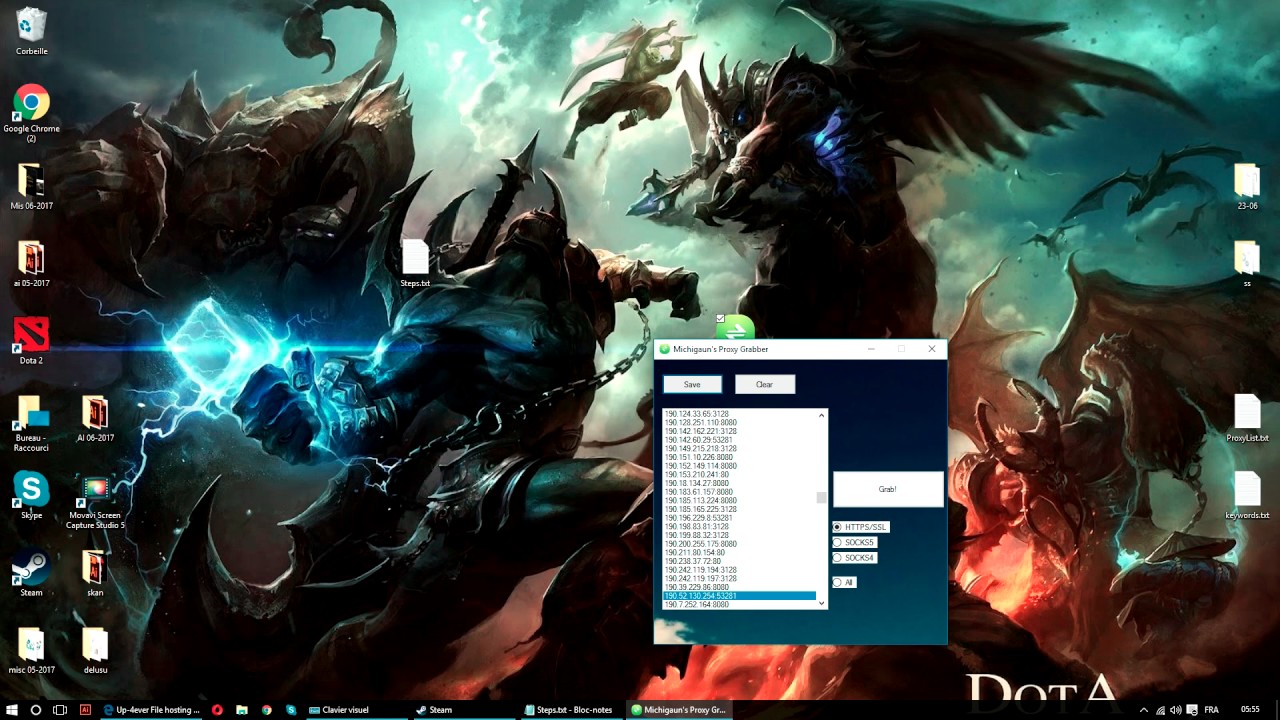This screenshot has width=1280, height=720.
Task: Click the Clear button in Proxy Grabber
Action: (x=764, y=385)
